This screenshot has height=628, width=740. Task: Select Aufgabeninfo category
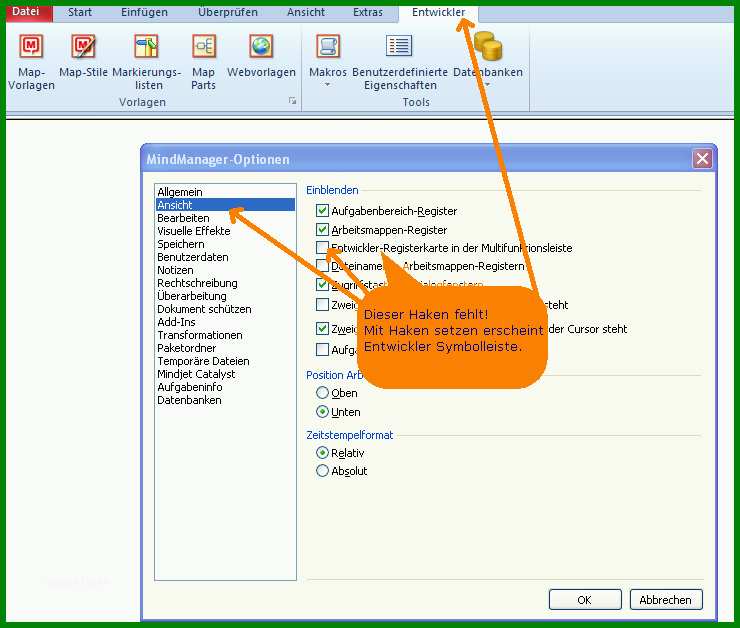[x=226, y=387]
